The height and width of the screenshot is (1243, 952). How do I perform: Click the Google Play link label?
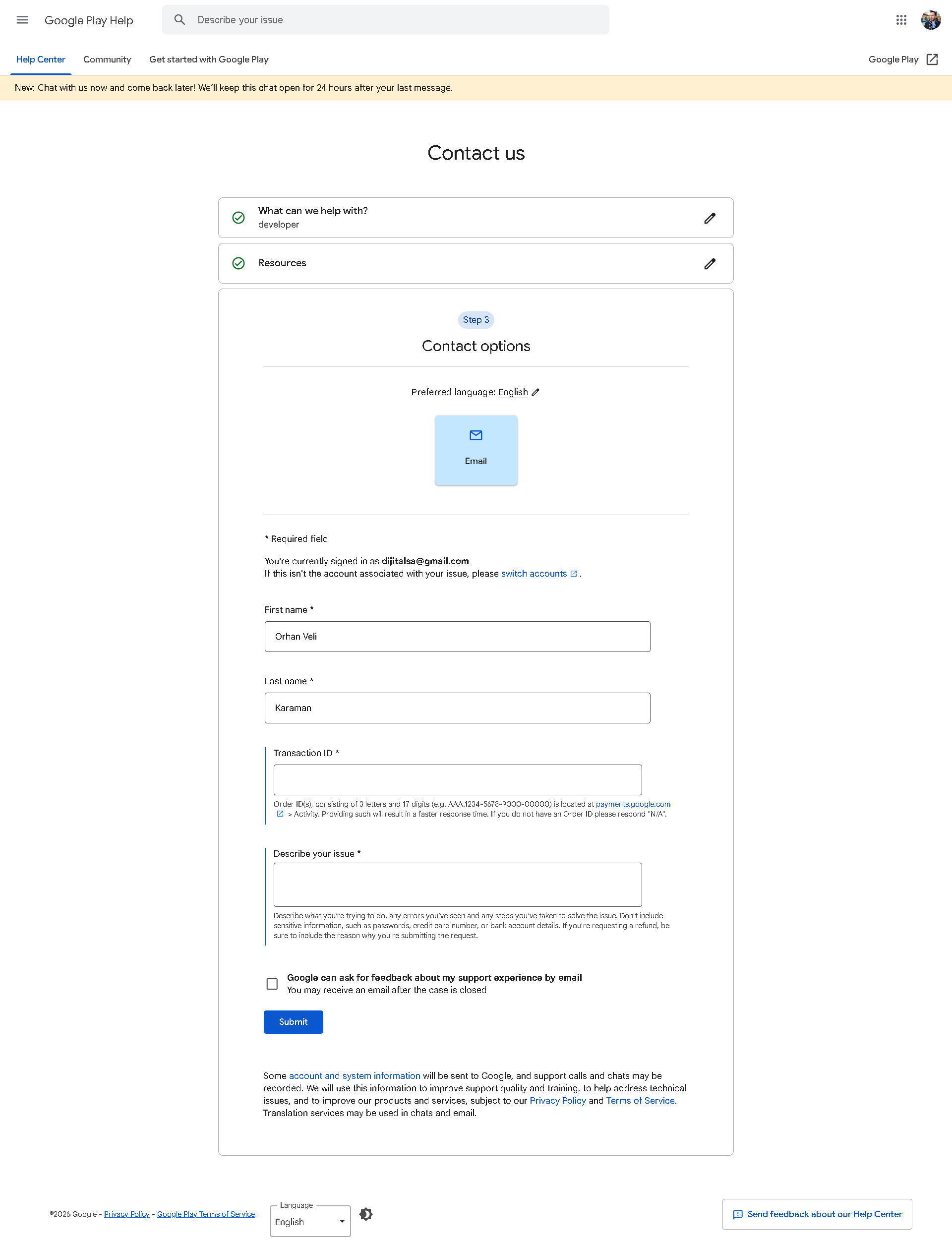(893, 59)
